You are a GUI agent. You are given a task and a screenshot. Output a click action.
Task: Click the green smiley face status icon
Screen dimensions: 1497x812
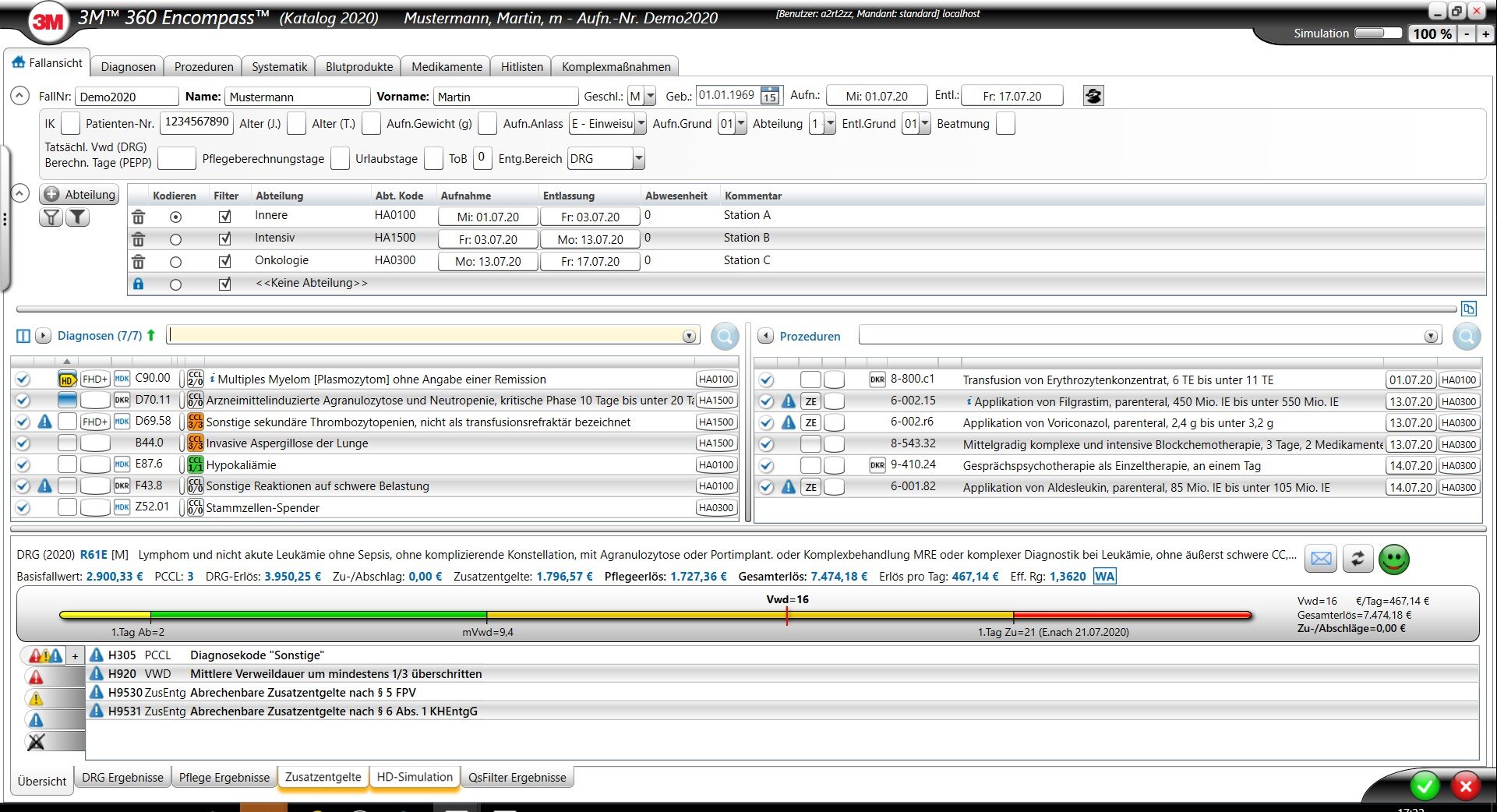click(x=1394, y=560)
